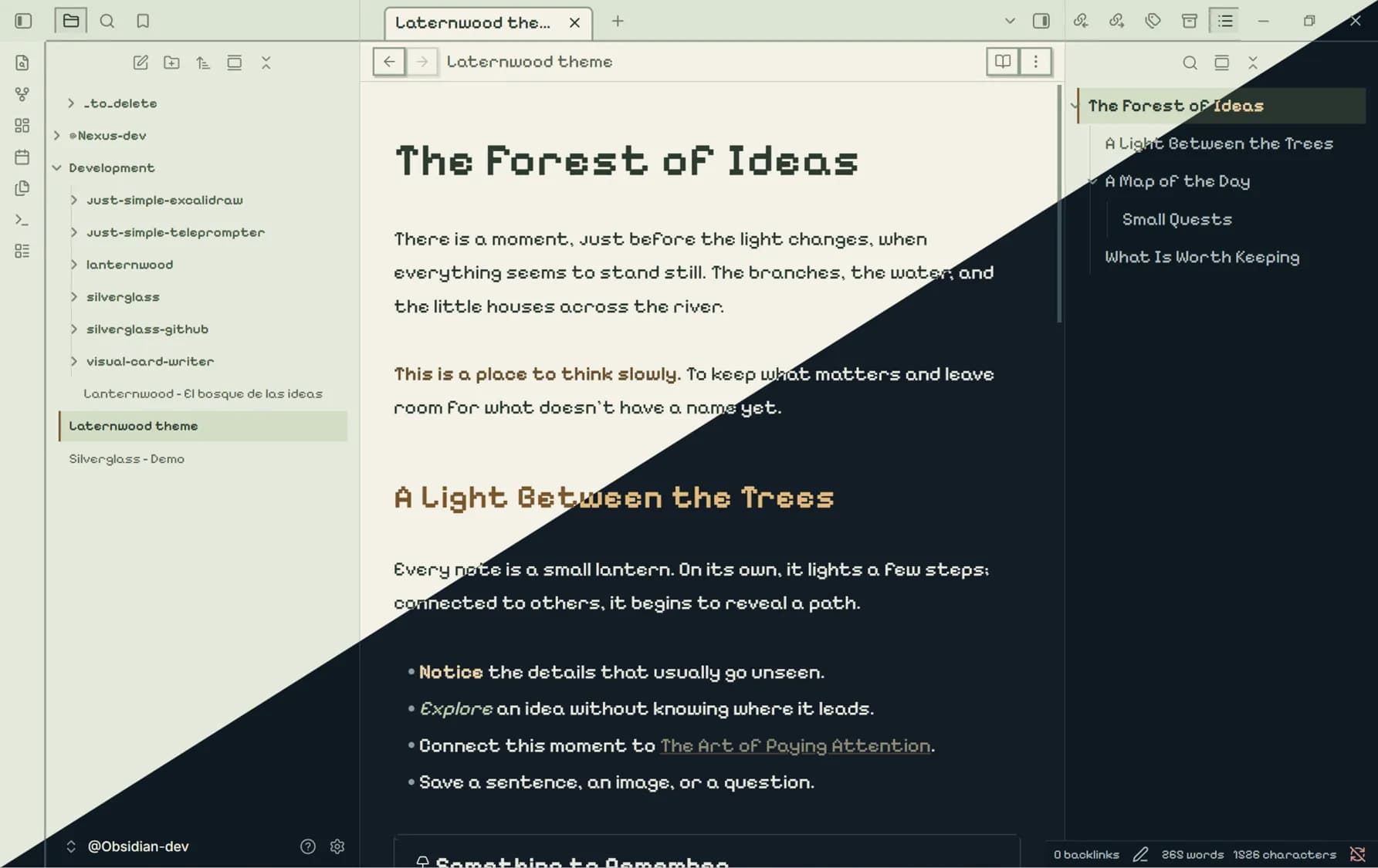Switch to reading view with book icon
Viewport: 1378px width, 868px height.
pyautogui.click(x=1003, y=62)
